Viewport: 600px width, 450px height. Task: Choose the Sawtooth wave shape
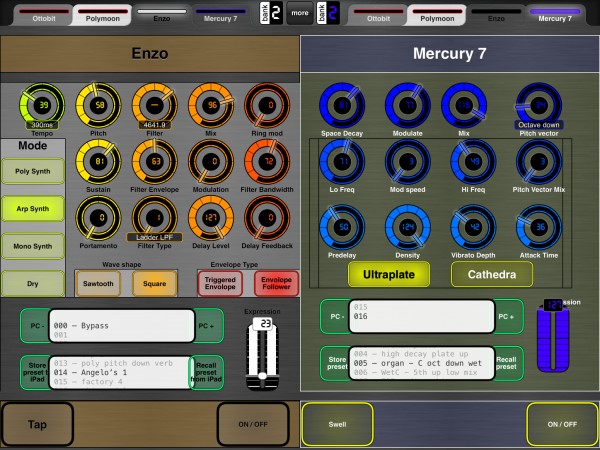tap(98, 284)
